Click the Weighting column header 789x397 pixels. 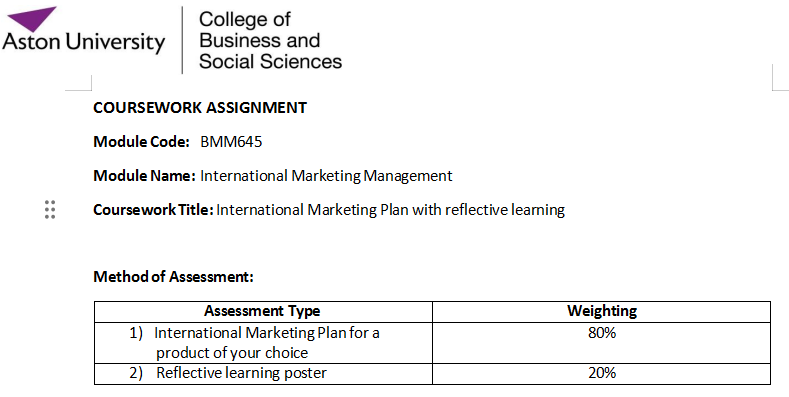pyautogui.click(x=601, y=311)
